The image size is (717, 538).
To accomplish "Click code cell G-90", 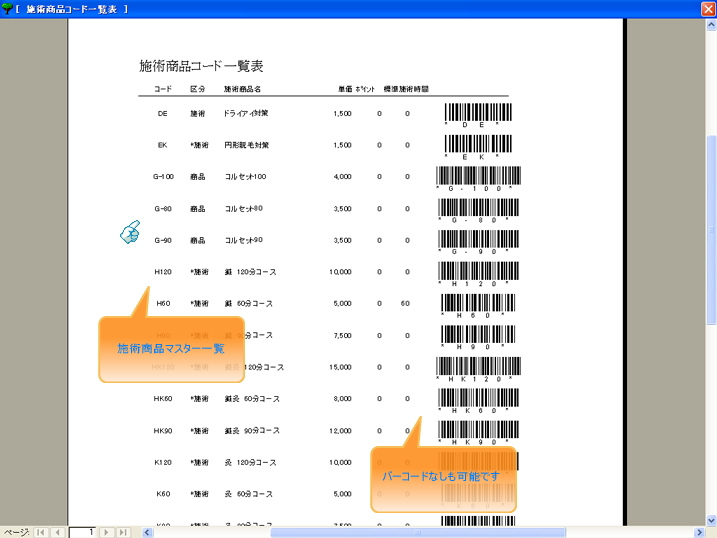I will coord(163,240).
